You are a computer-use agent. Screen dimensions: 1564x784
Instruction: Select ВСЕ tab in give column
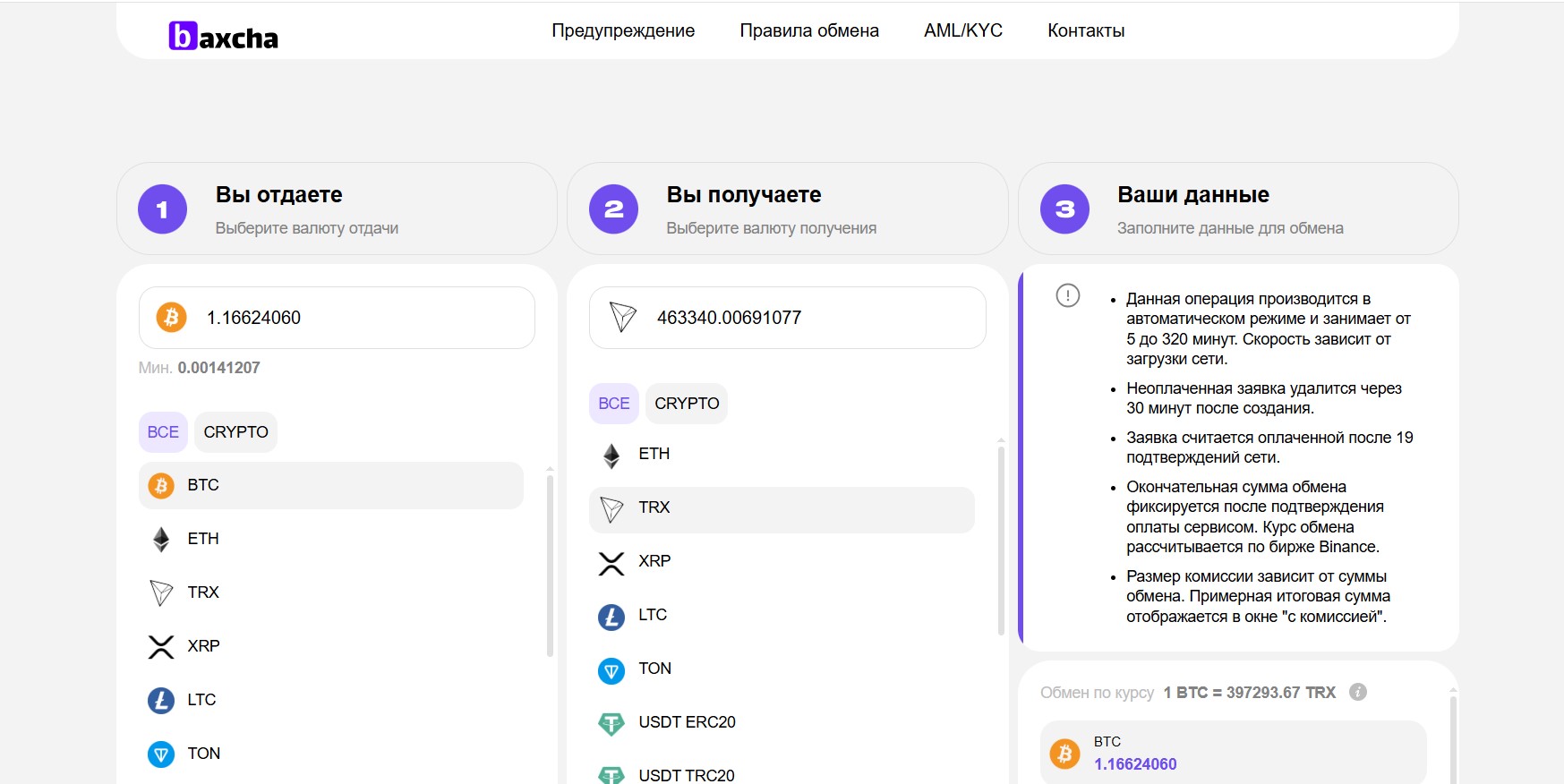(x=163, y=432)
